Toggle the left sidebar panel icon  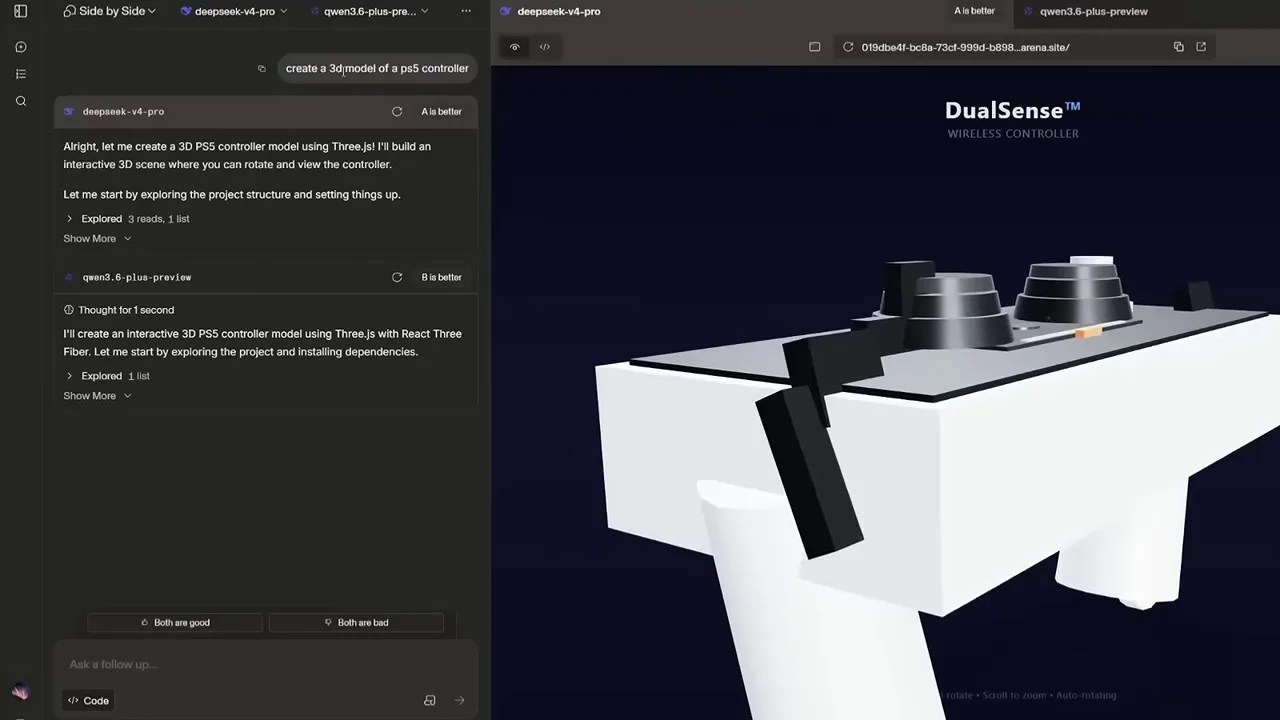pyautogui.click(x=21, y=11)
